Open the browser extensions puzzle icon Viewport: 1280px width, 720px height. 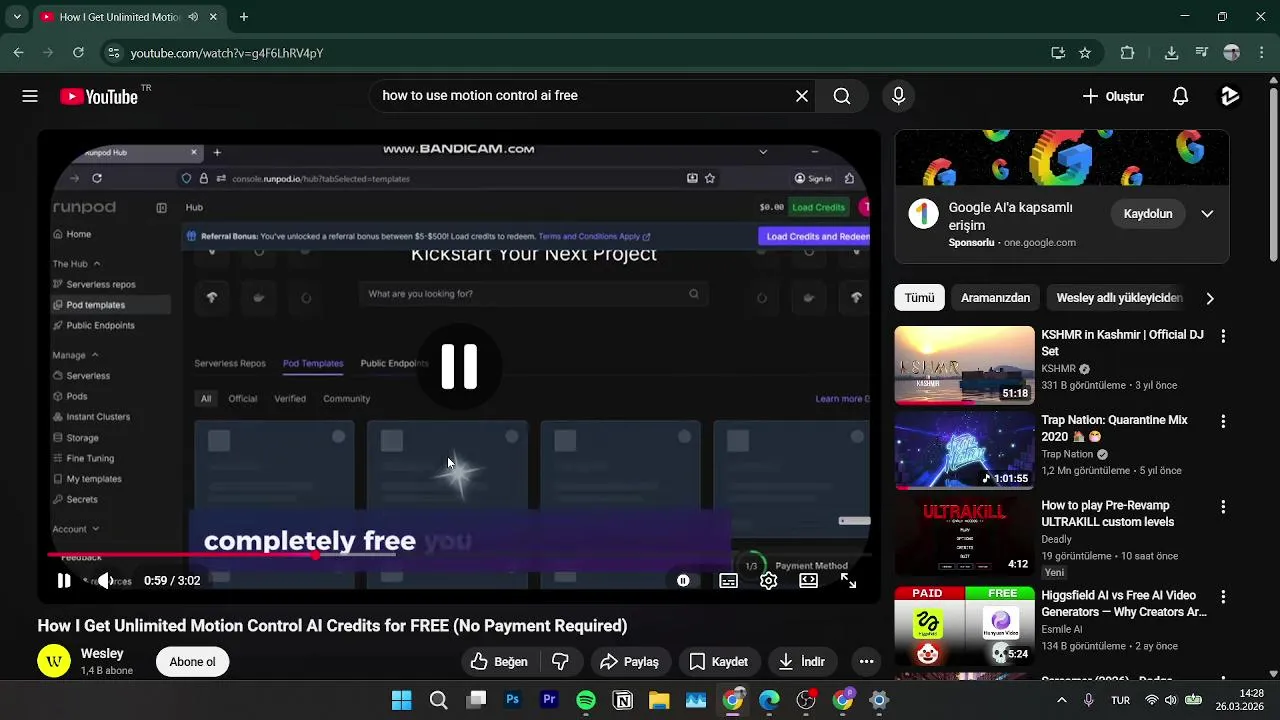pyautogui.click(x=1127, y=53)
